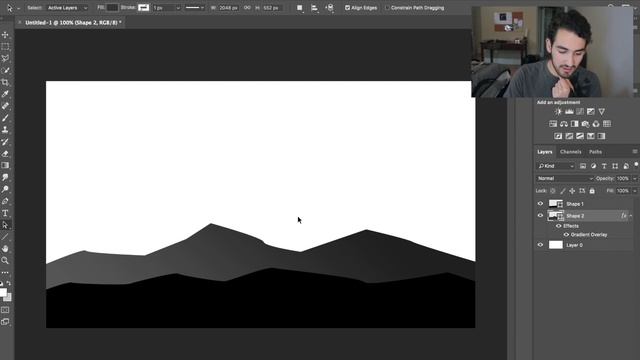Add a Curves adjustment
This screenshot has height=360, width=640.
click(580, 111)
